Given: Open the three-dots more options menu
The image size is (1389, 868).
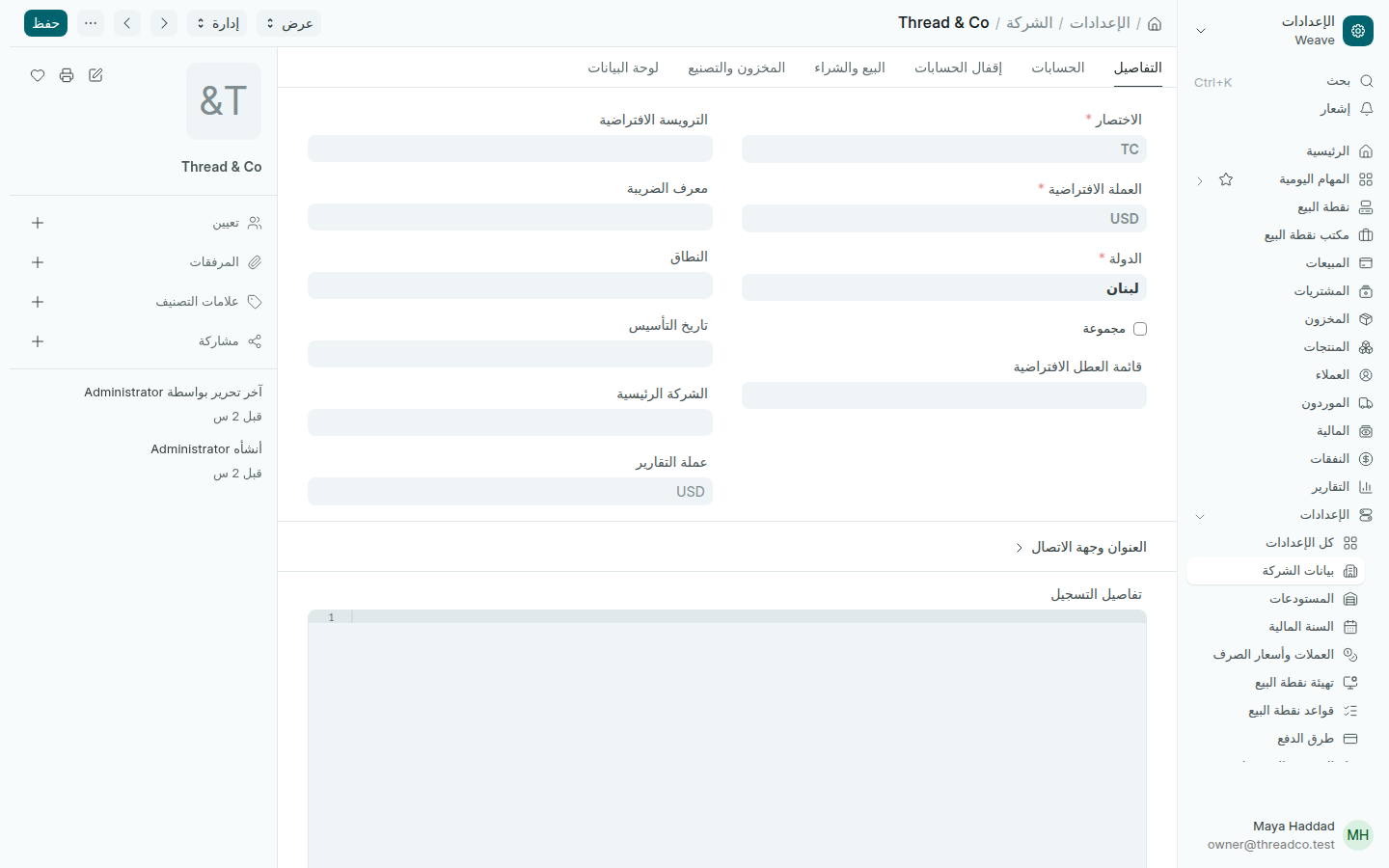Looking at the screenshot, I should click(x=91, y=23).
